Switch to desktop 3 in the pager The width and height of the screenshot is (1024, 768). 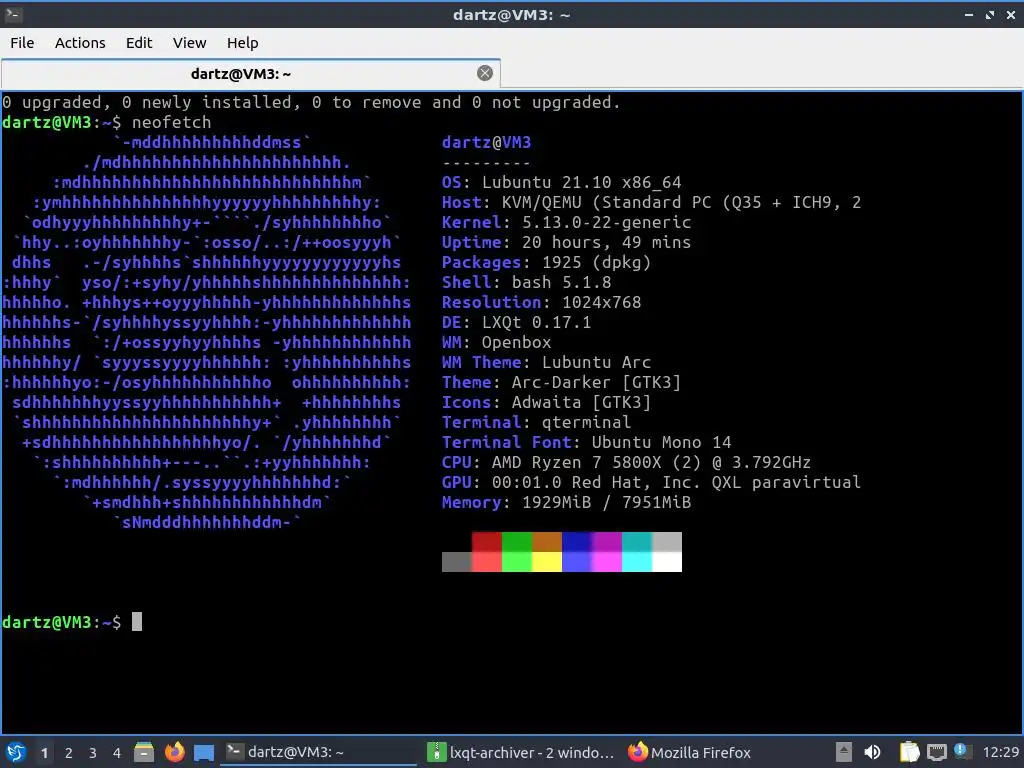click(x=93, y=753)
